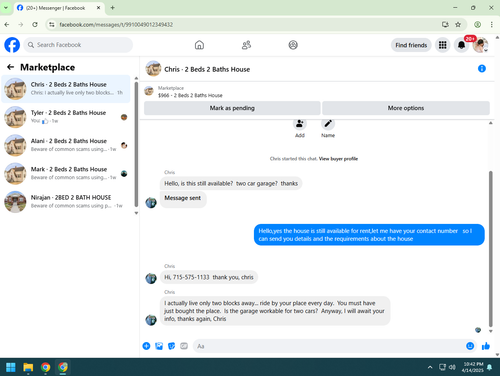Click Mark as pending button

coord(232,108)
